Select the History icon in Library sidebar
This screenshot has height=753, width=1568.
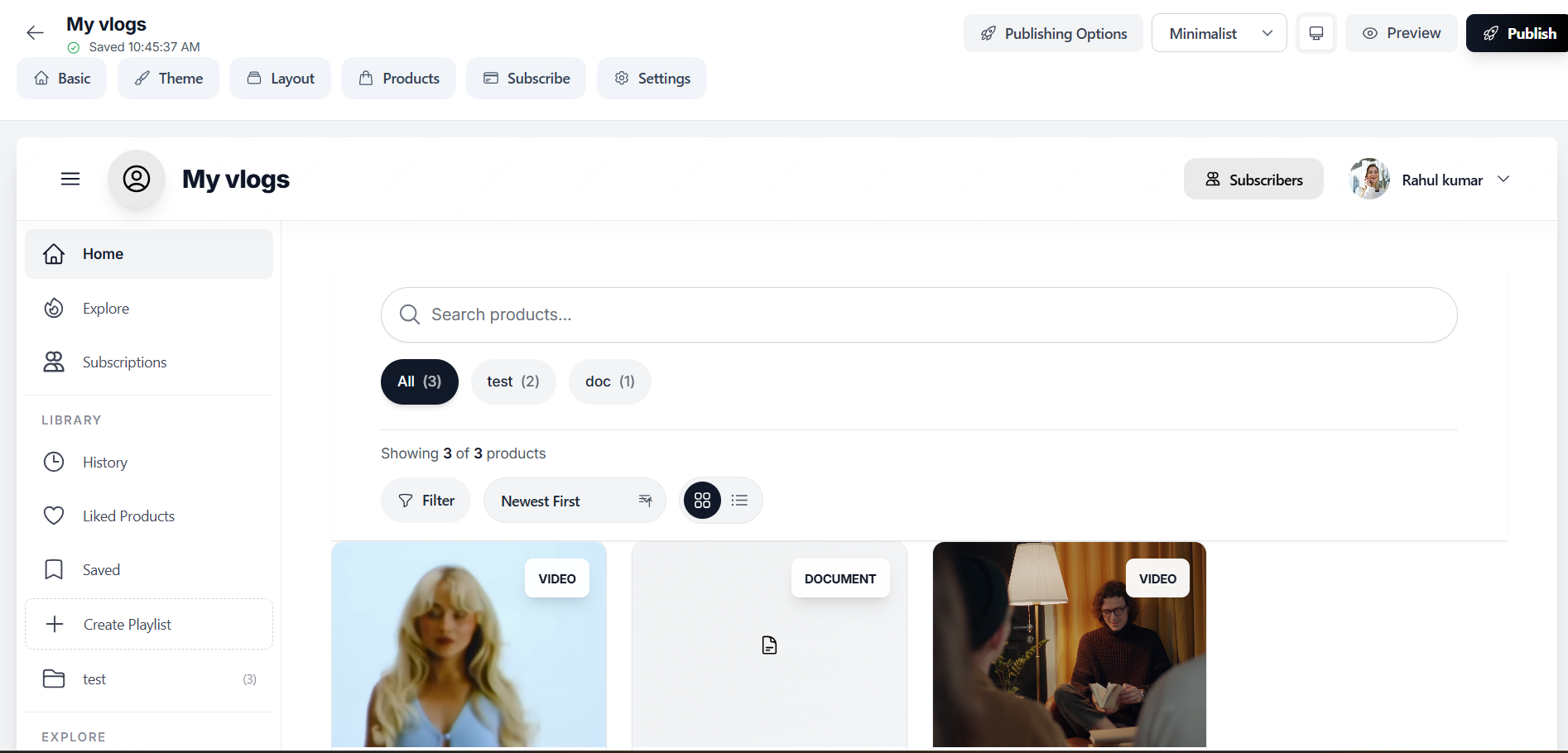53,462
